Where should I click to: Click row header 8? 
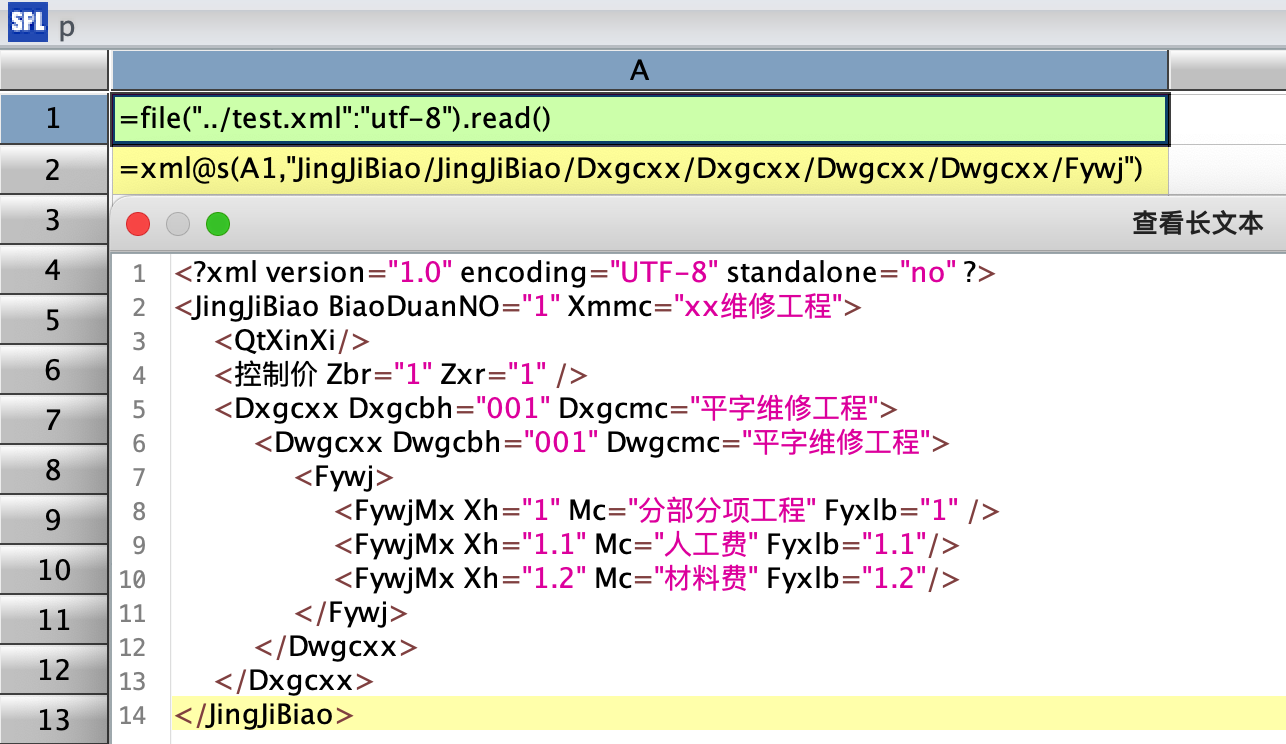pos(54,470)
